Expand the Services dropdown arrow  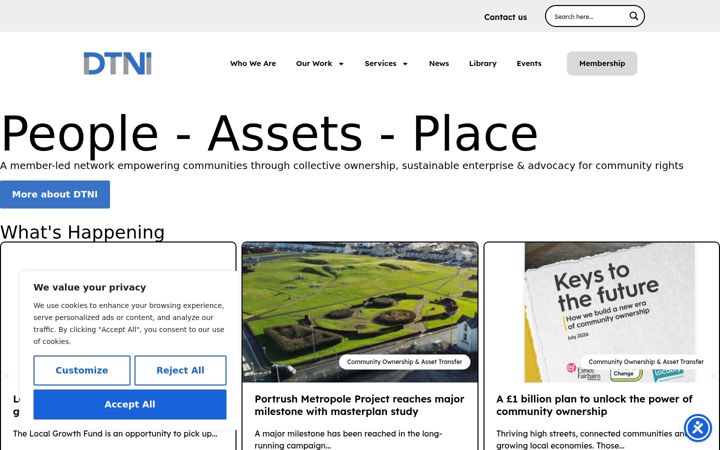click(405, 64)
